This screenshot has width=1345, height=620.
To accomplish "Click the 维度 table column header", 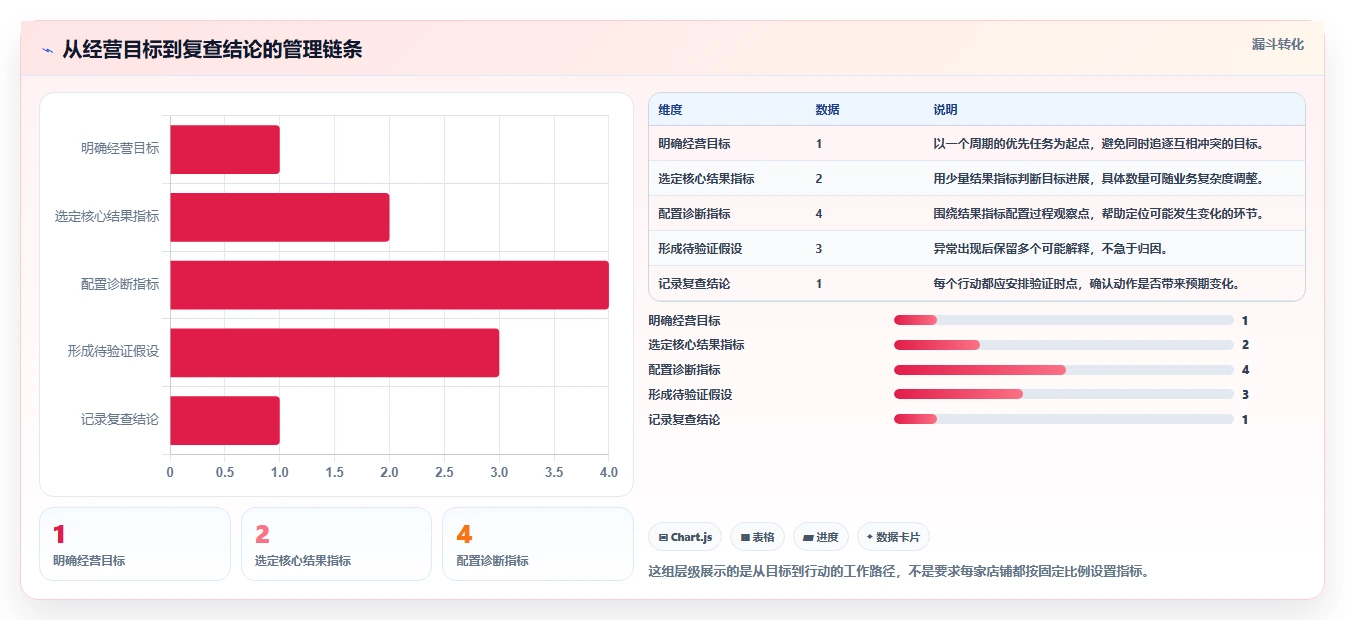I will [x=671, y=109].
